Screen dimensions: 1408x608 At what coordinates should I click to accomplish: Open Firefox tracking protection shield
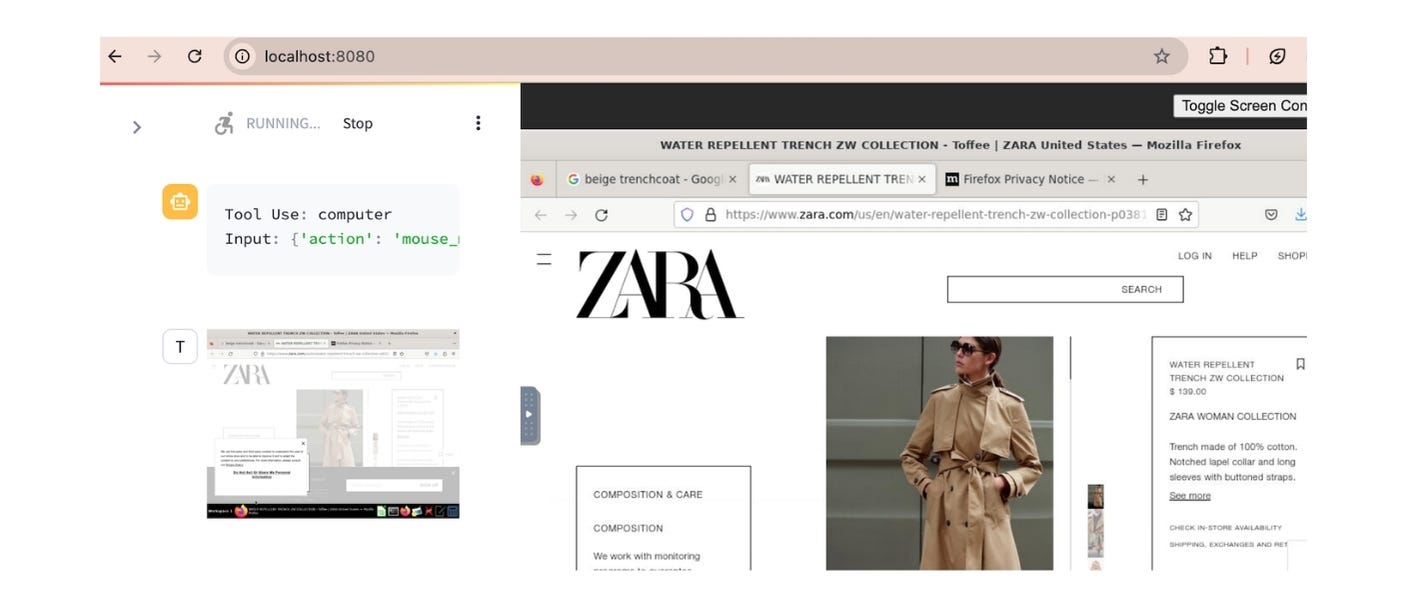pyautogui.click(x=687, y=214)
